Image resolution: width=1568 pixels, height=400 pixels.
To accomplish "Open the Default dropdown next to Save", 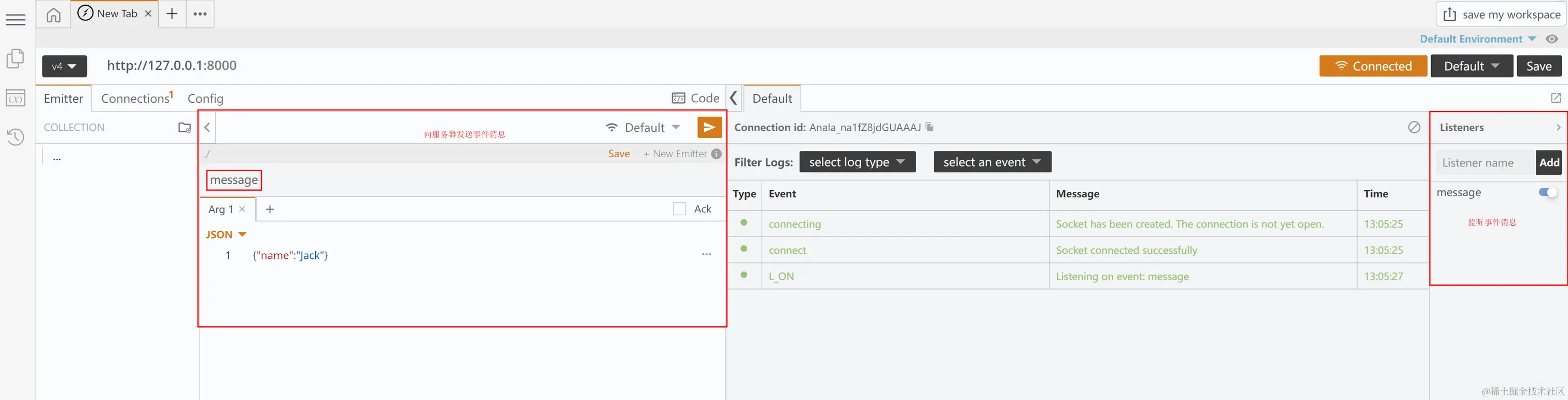I will coord(1471,66).
